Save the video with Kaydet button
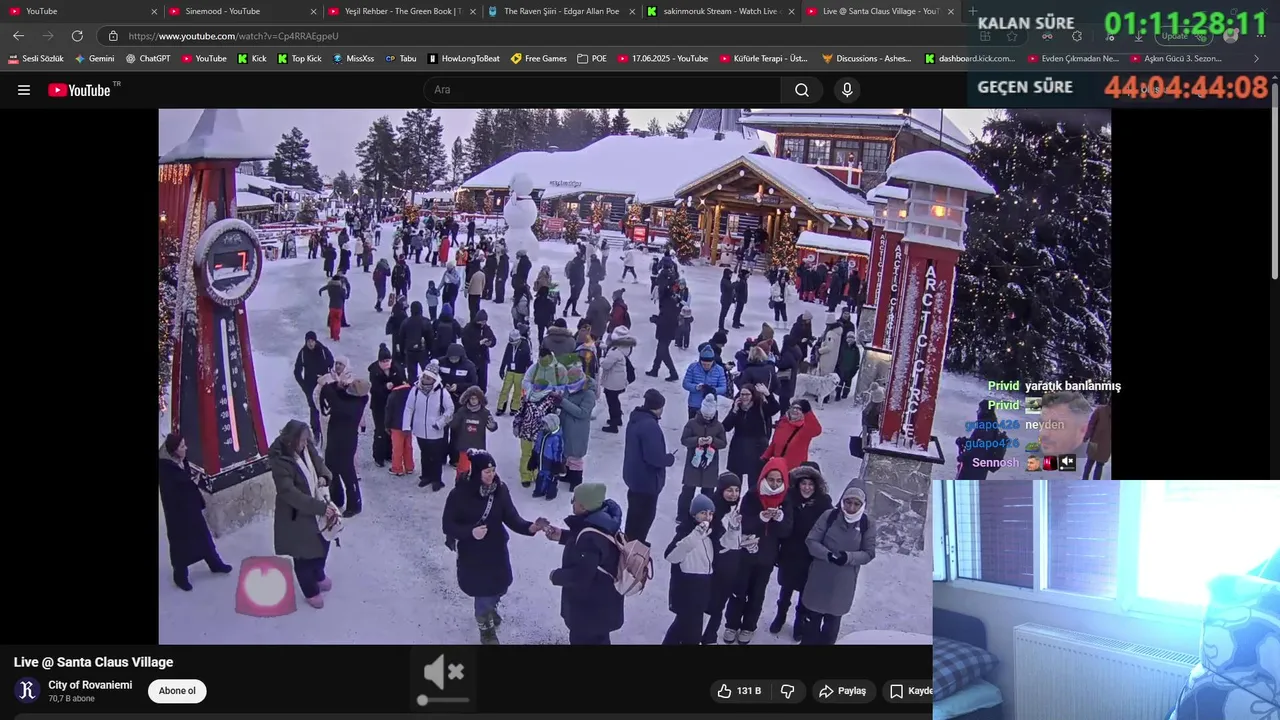This screenshot has height=720, width=1280. coord(911,691)
